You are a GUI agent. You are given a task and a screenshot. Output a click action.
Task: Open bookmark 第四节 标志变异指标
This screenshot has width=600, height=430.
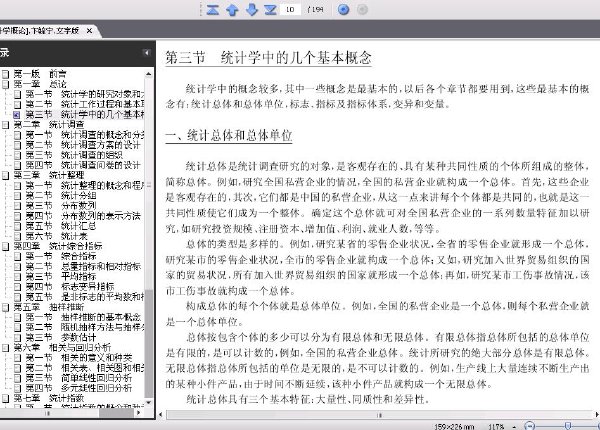(x=70, y=287)
